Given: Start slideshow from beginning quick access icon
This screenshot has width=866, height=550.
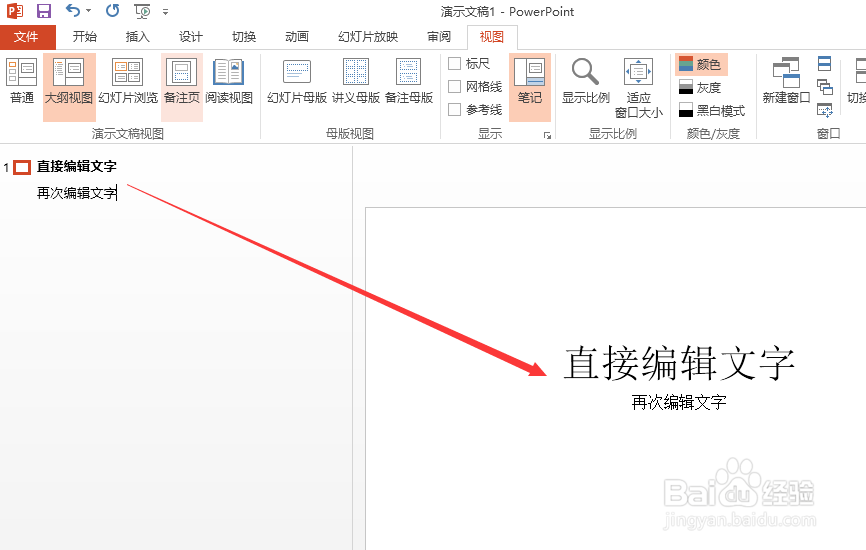Looking at the screenshot, I should click(142, 10).
